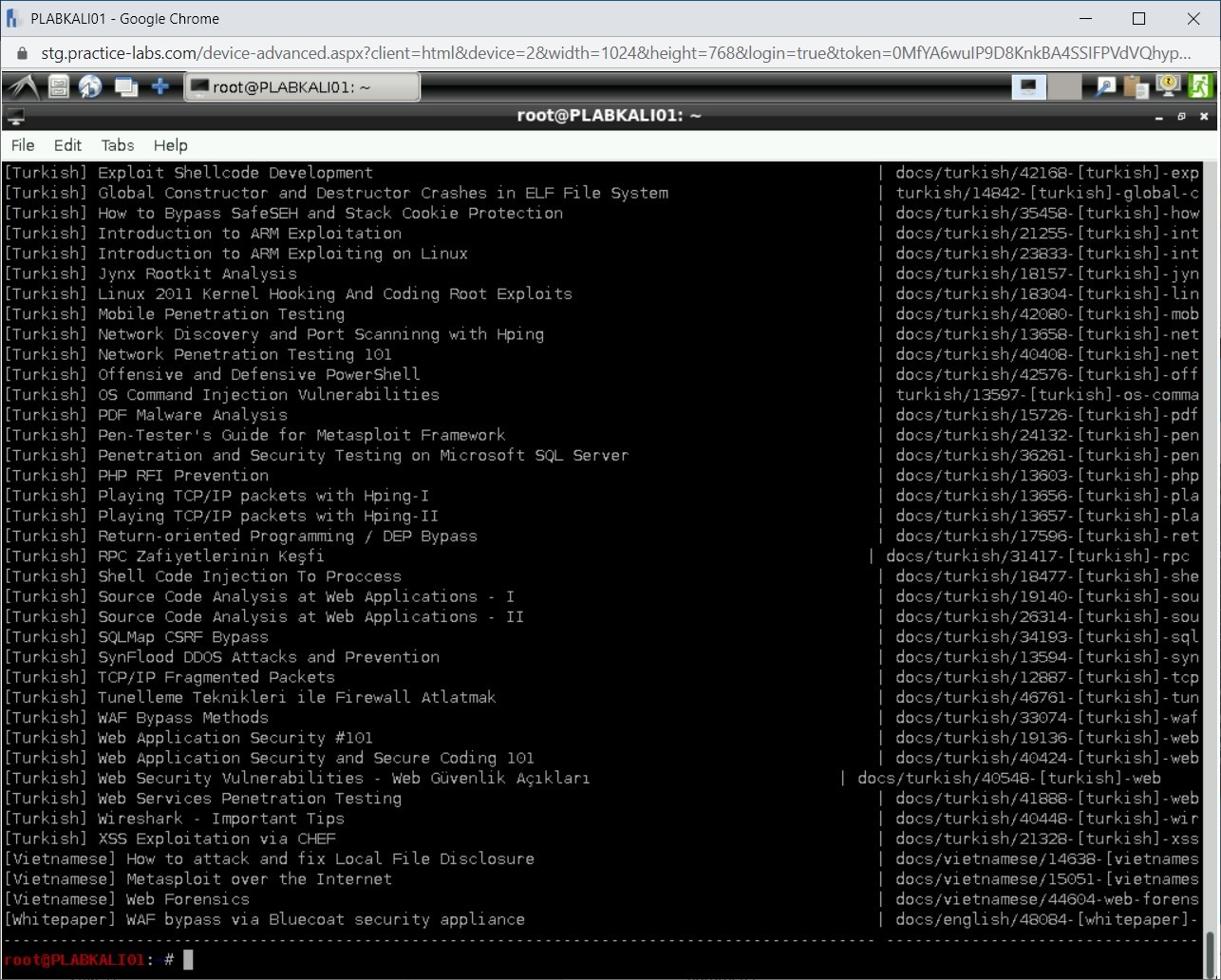Click the blue plus panel icon

click(160, 87)
